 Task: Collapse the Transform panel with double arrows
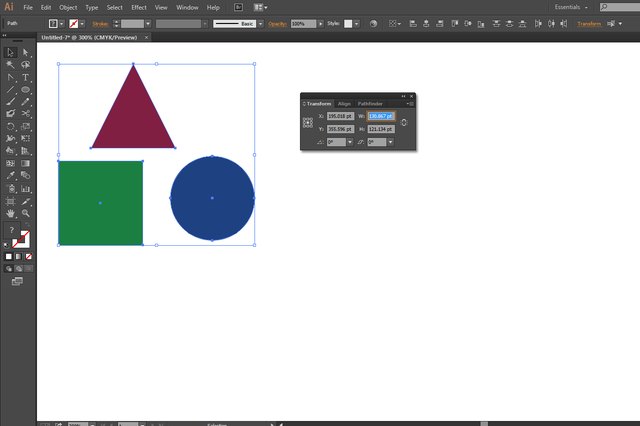pos(403,96)
